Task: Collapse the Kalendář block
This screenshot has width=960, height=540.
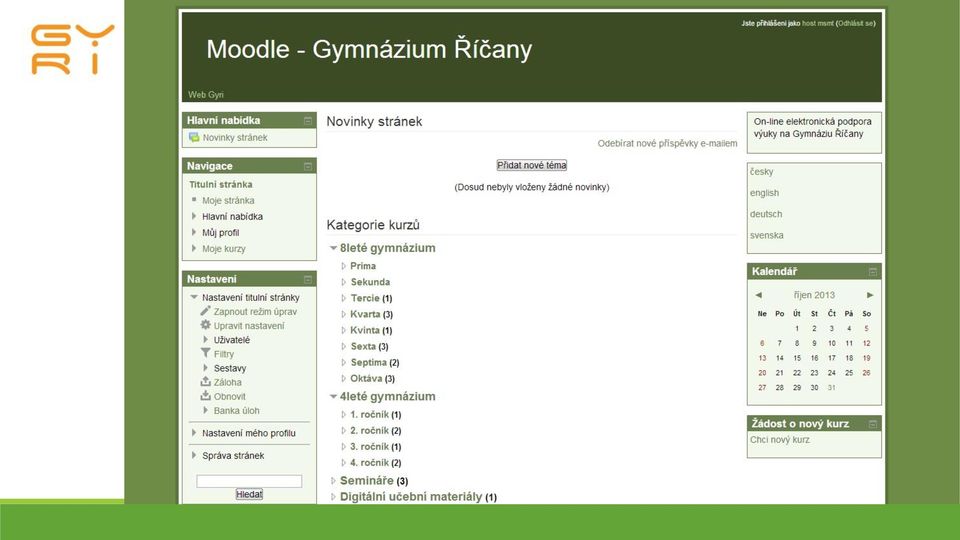Action: (873, 272)
